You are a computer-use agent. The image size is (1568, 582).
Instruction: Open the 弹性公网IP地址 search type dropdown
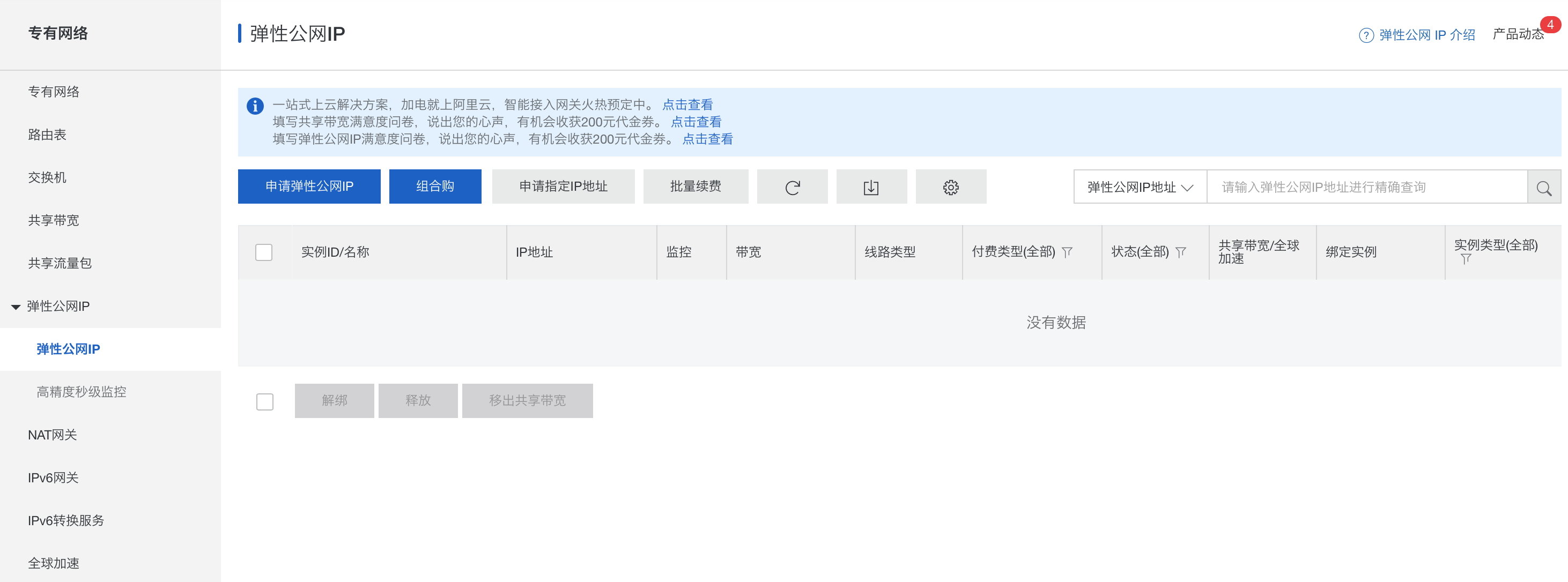1140,188
